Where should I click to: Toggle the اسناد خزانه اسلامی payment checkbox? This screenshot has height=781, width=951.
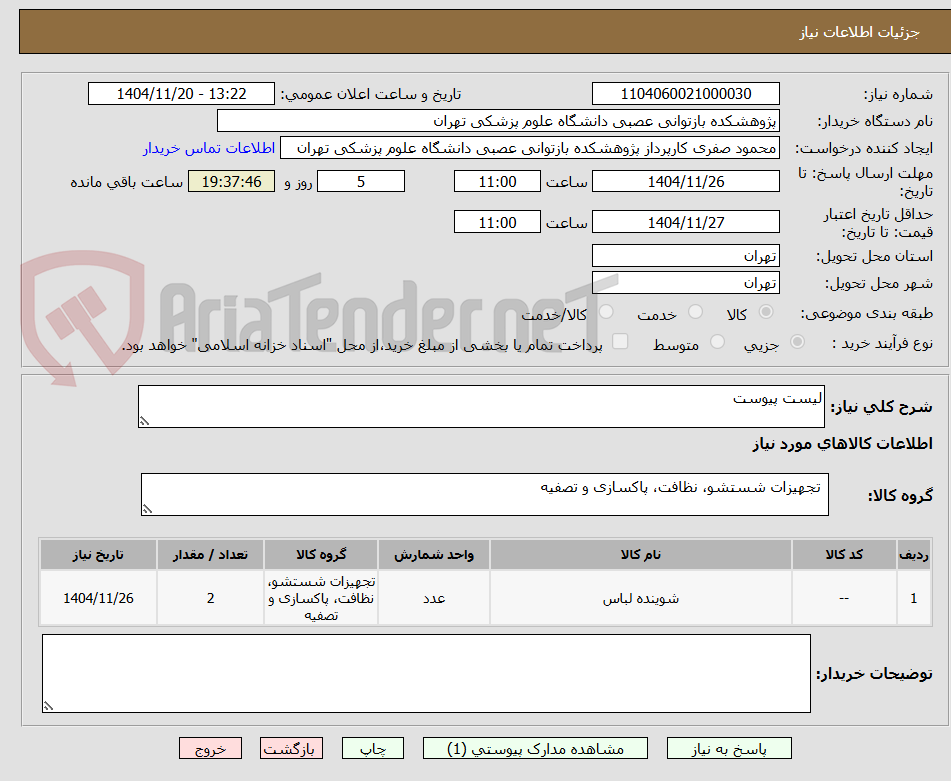pos(620,341)
